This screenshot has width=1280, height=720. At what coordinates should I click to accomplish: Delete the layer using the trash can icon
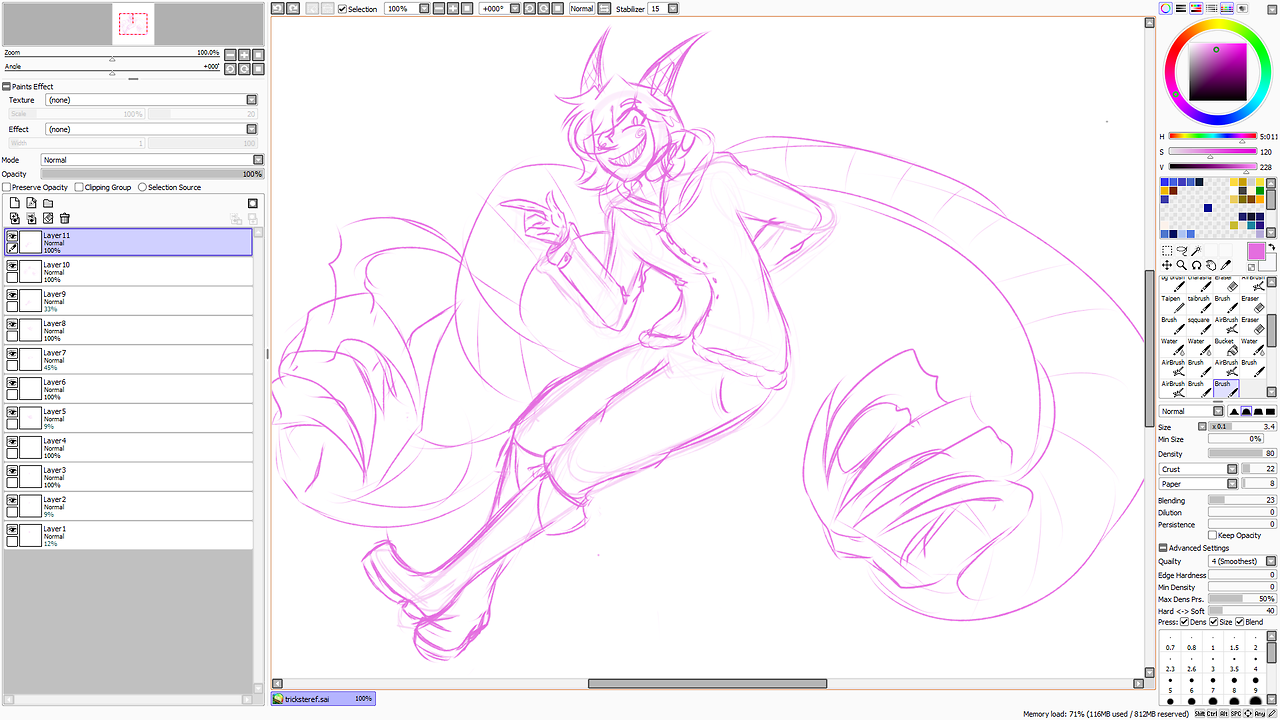(x=65, y=218)
